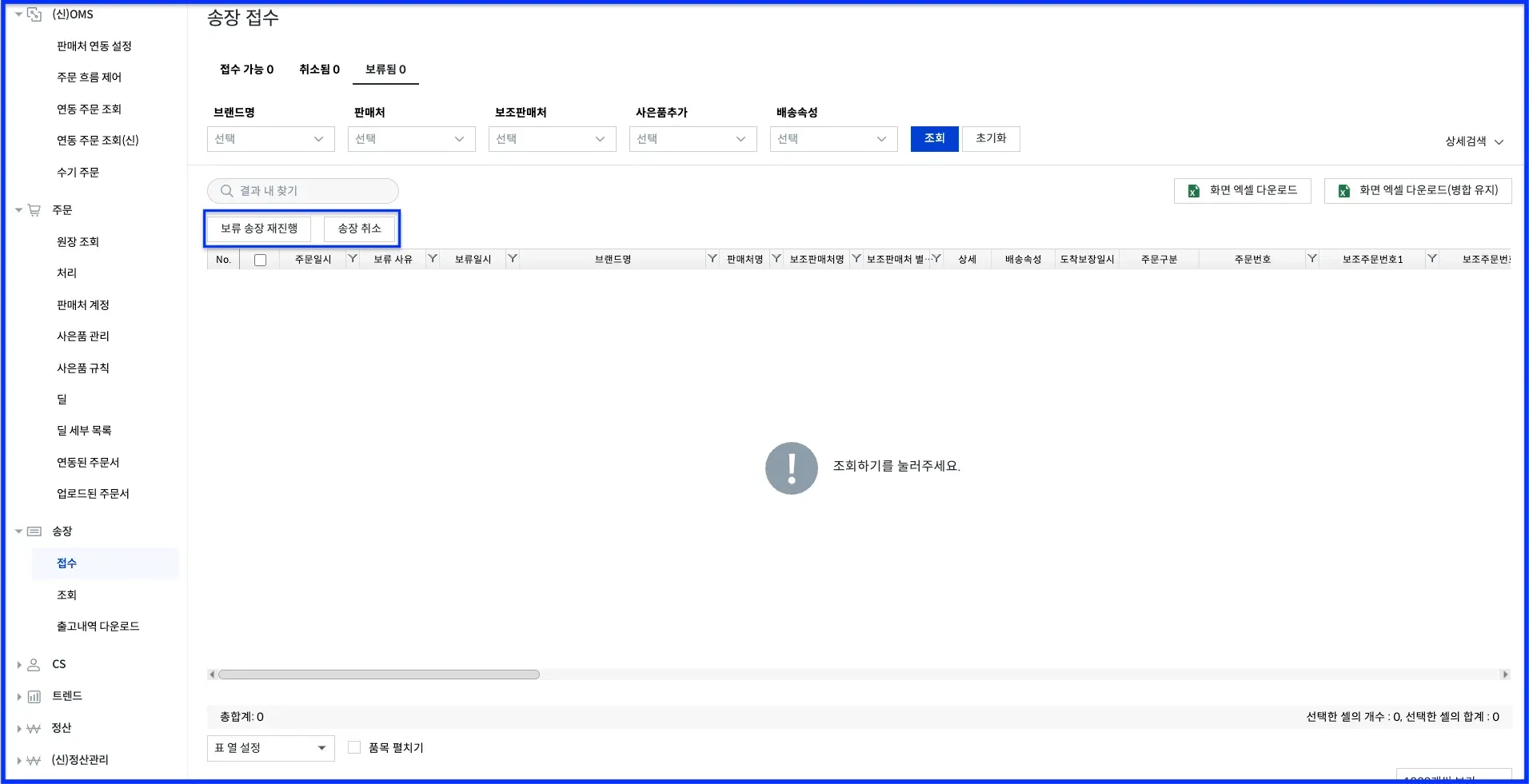The height and width of the screenshot is (784, 1529).
Task: Click the 결과 내 찾기 search field
Action: [303, 191]
